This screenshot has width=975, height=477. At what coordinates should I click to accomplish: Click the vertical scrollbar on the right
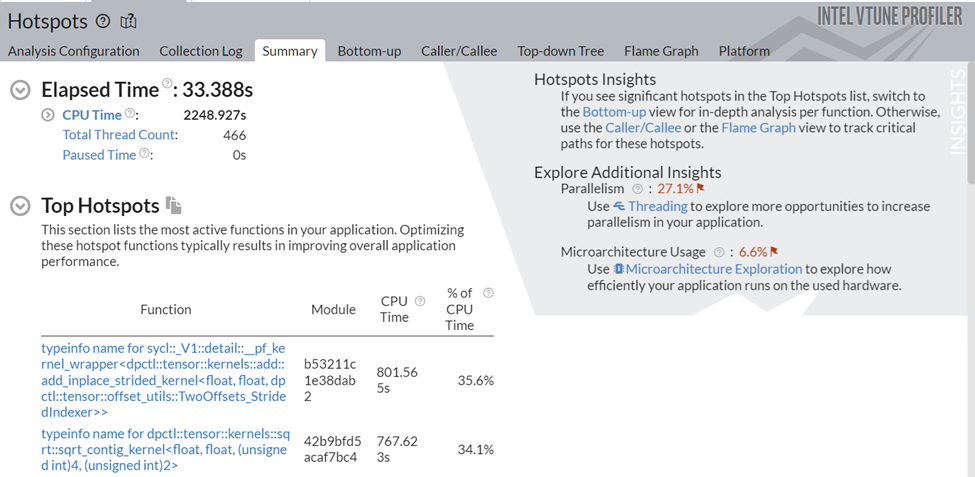point(968,150)
